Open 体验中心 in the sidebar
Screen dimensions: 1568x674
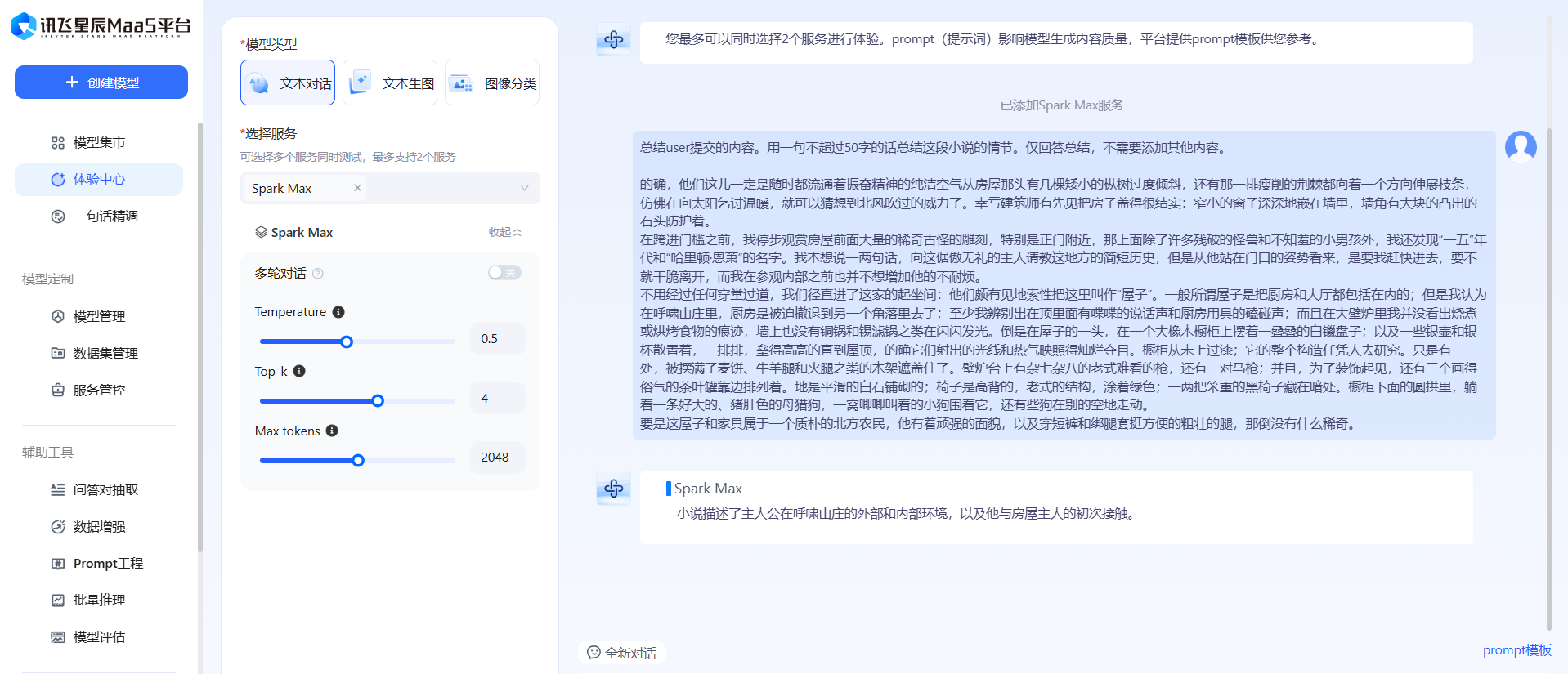99,180
